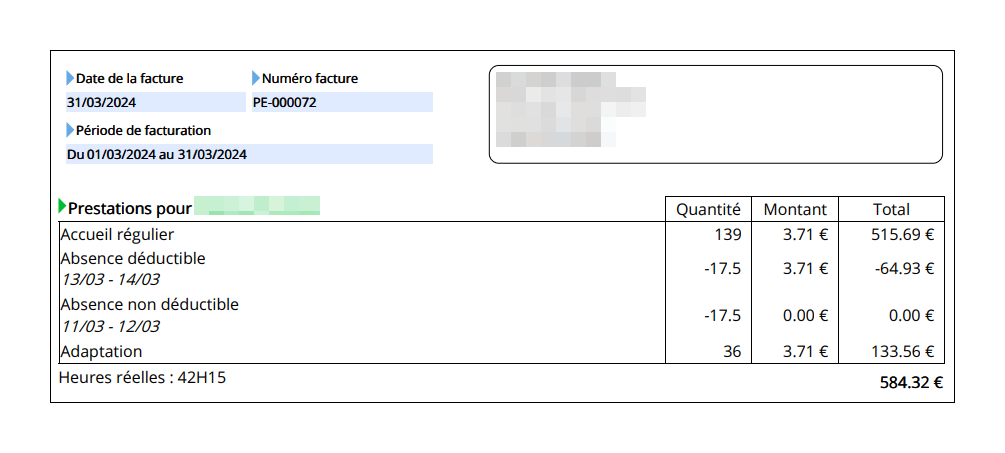
Task: Select the Absence non déductible line
Action: [x=150, y=304]
